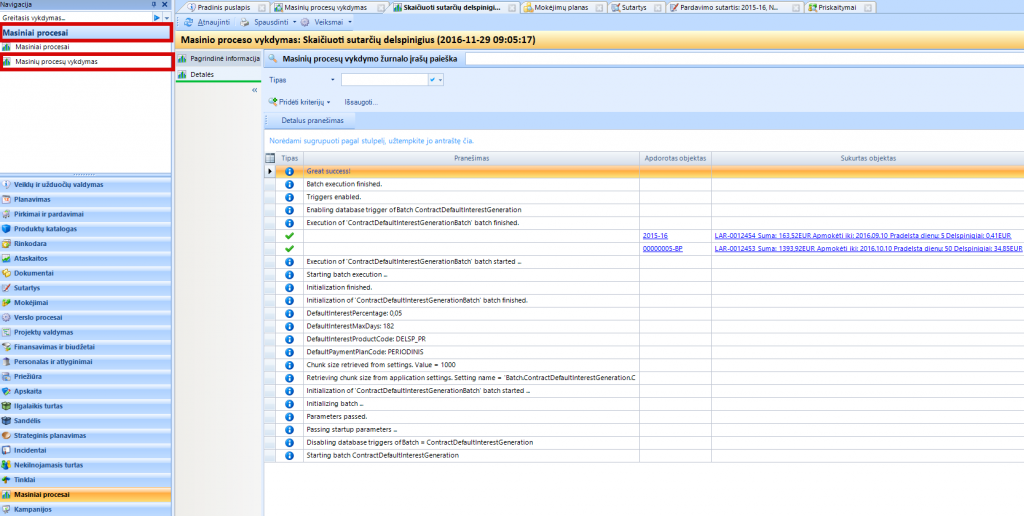
Task: Open the grid column chooser icon
Action: (x=270, y=158)
